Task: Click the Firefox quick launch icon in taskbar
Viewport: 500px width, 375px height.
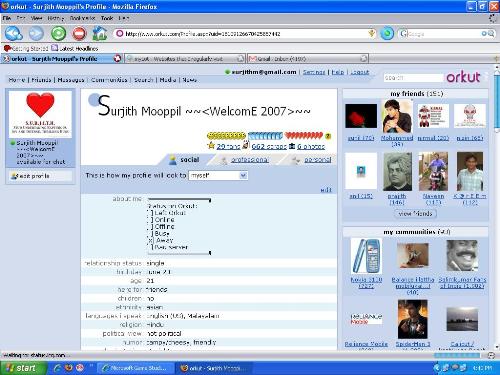Action: pyautogui.click(x=69, y=368)
